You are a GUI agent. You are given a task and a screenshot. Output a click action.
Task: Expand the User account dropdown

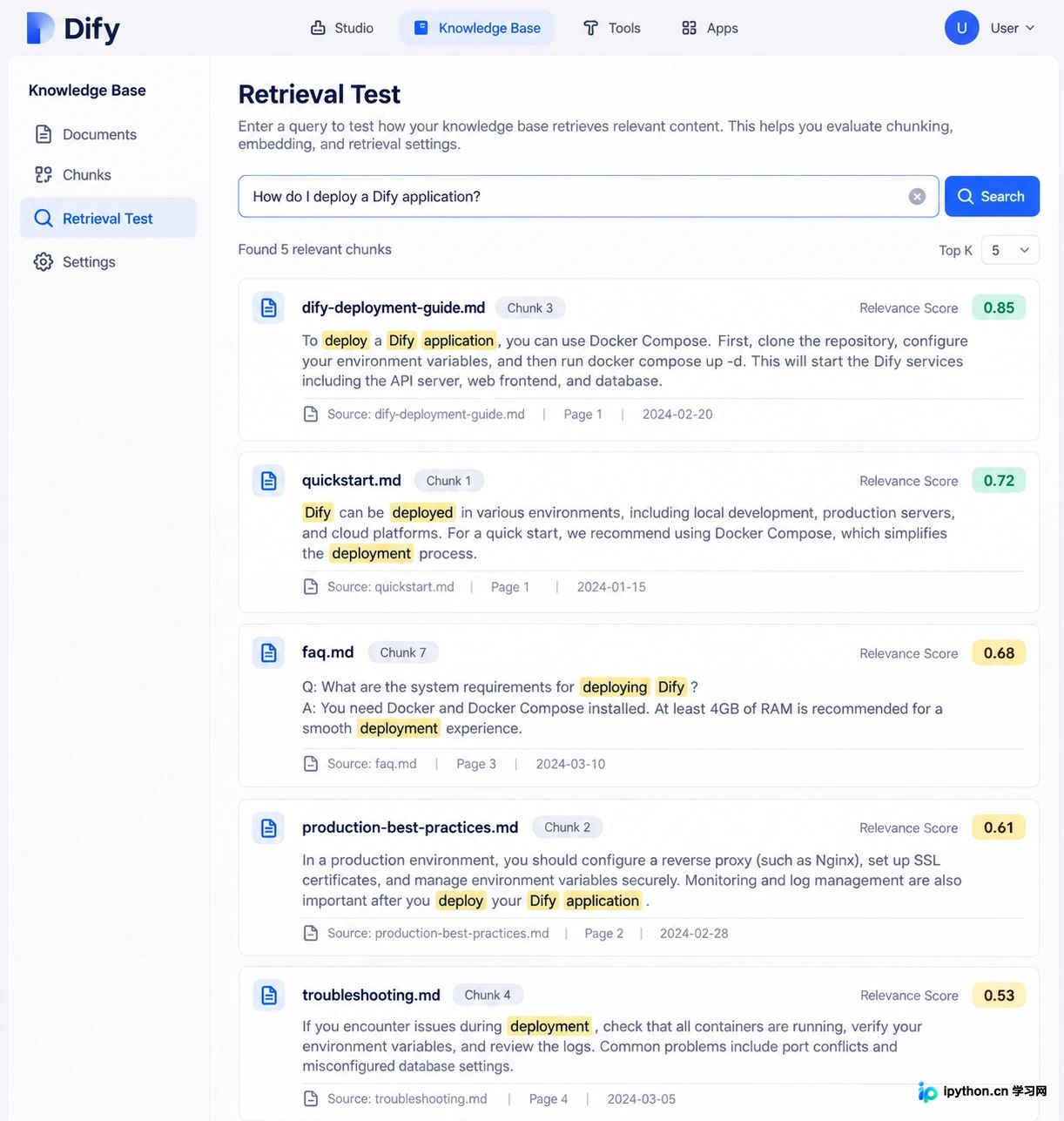1013,28
